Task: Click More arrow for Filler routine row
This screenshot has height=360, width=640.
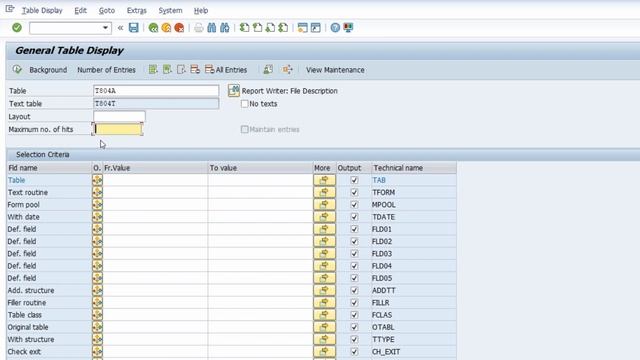Action: pyautogui.click(x=324, y=302)
